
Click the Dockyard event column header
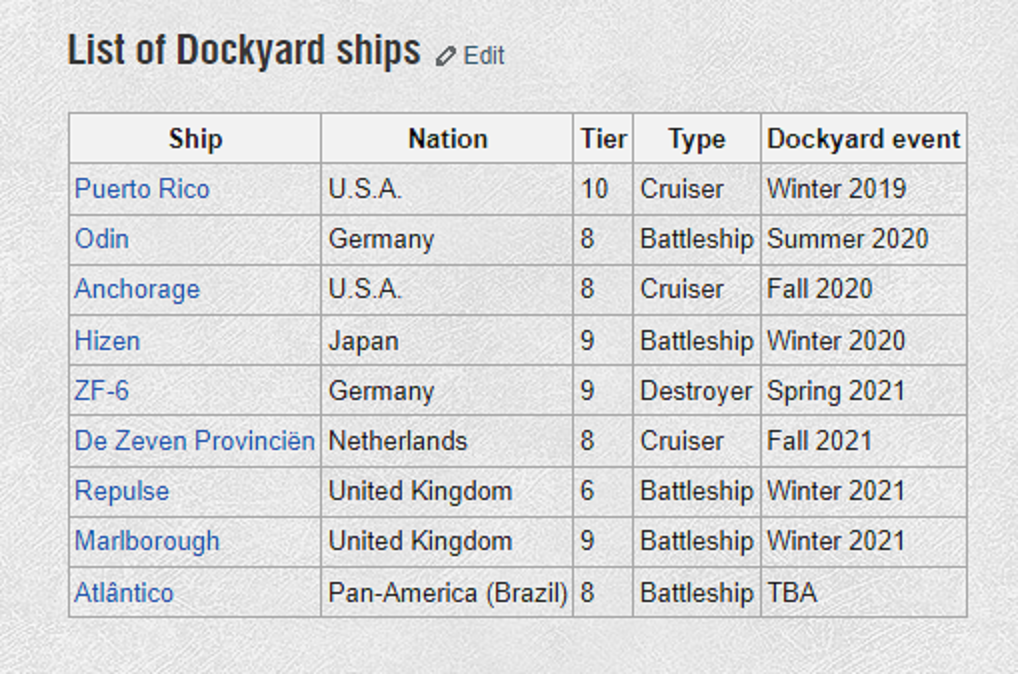pyautogui.click(x=863, y=139)
